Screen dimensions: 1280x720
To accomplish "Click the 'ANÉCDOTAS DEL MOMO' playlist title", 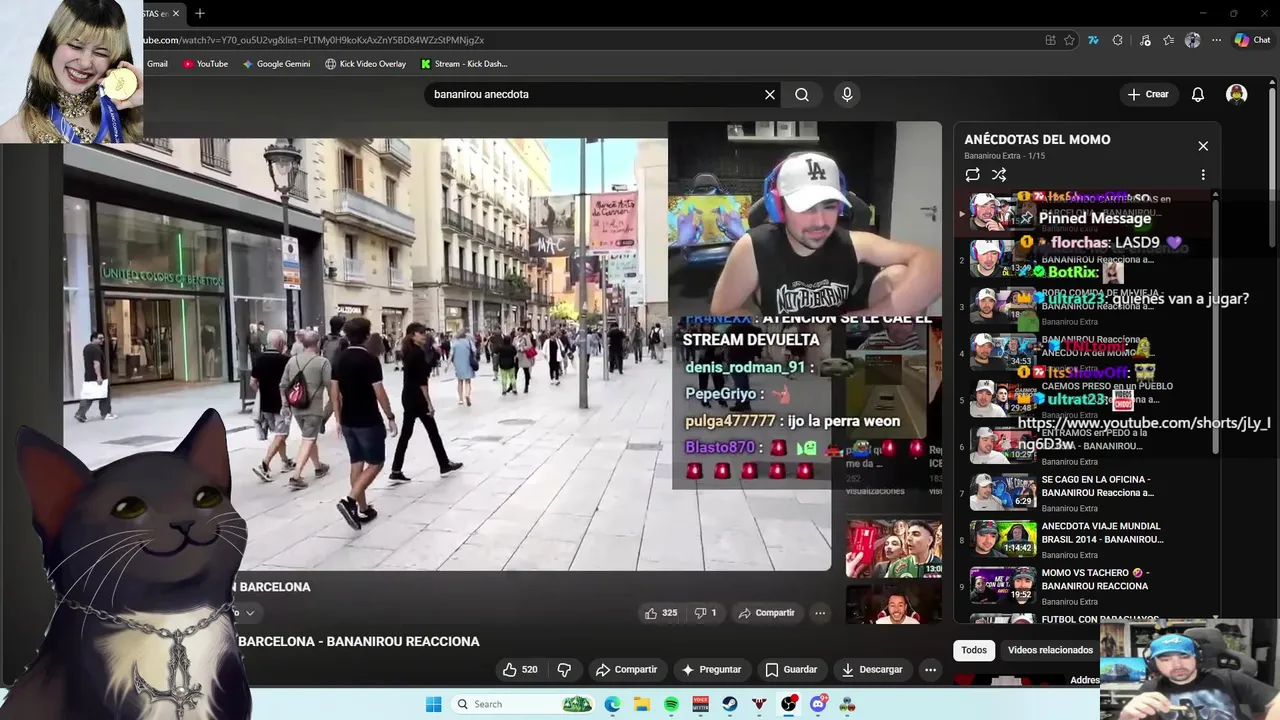I will pos(1037,139).
